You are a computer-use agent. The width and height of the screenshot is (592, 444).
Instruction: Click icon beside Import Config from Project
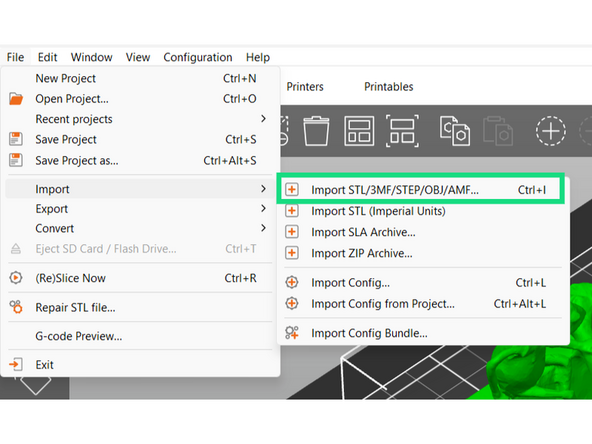pos(291,303)
